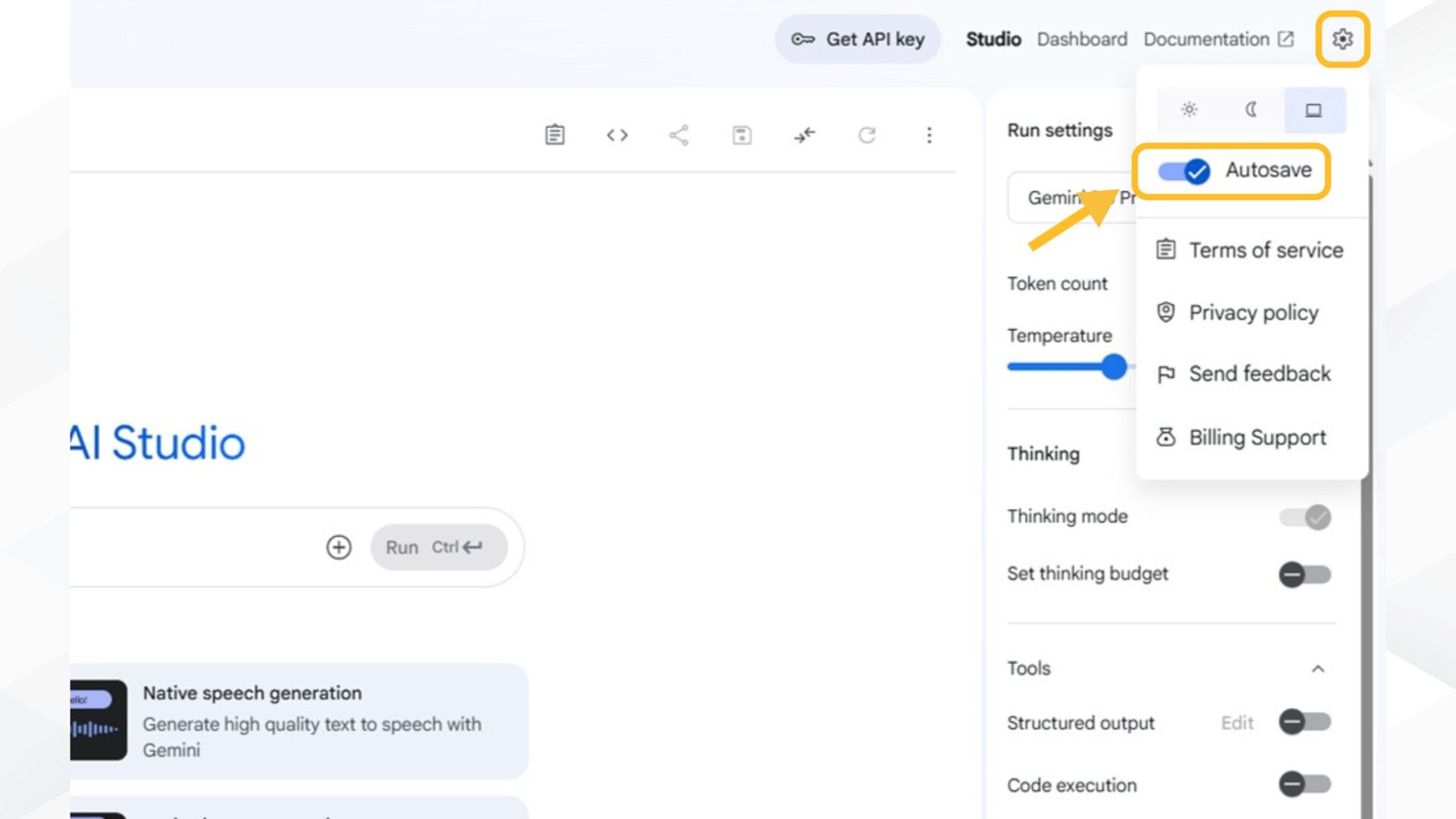Image resolution: width=1456 pixels, height=819 pixels.
Task: Open the compare mode icon
Action: pyautogui.click(x=804, y=135)
